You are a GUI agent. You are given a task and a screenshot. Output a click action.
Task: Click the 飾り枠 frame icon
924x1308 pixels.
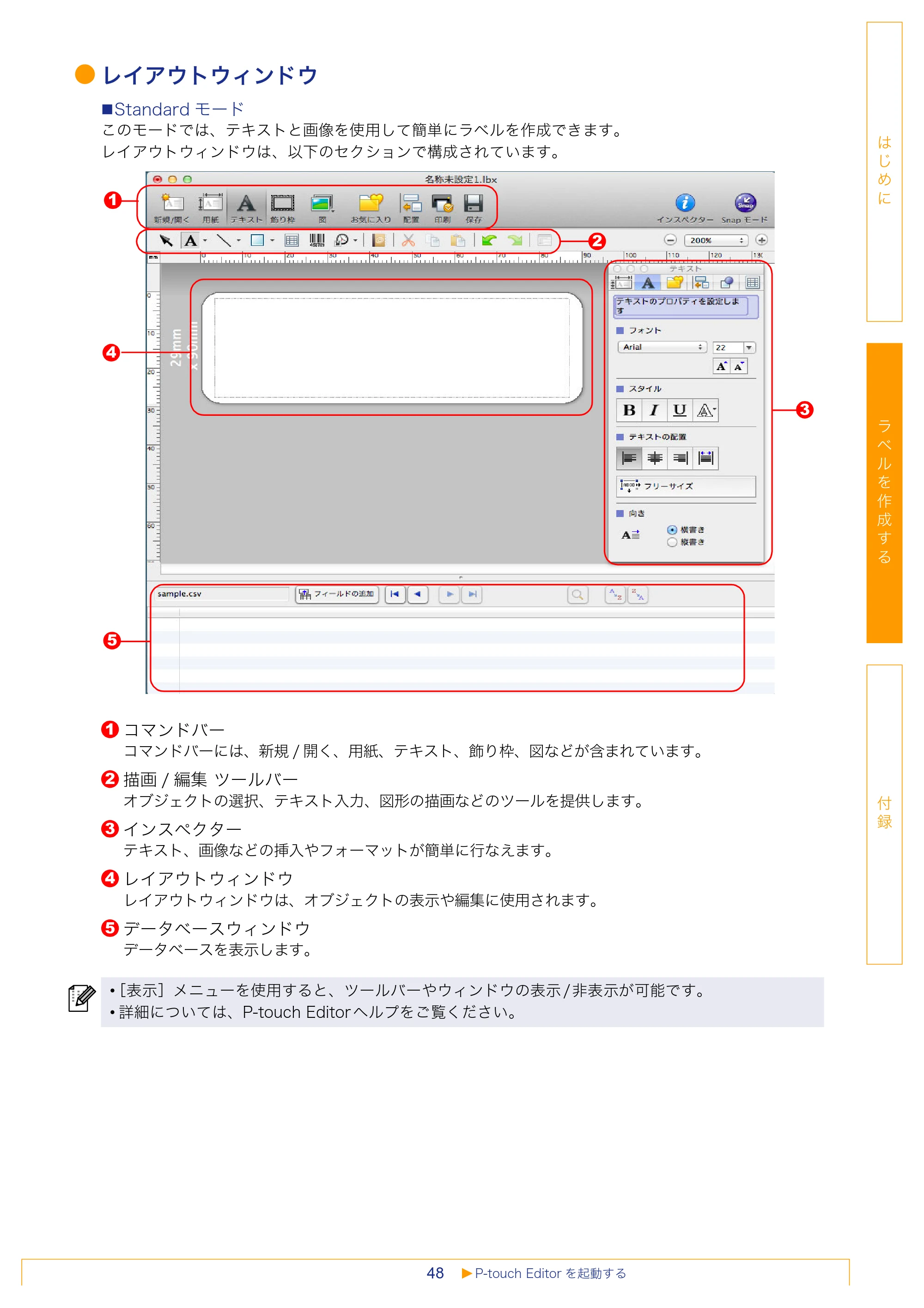[283, 208]
